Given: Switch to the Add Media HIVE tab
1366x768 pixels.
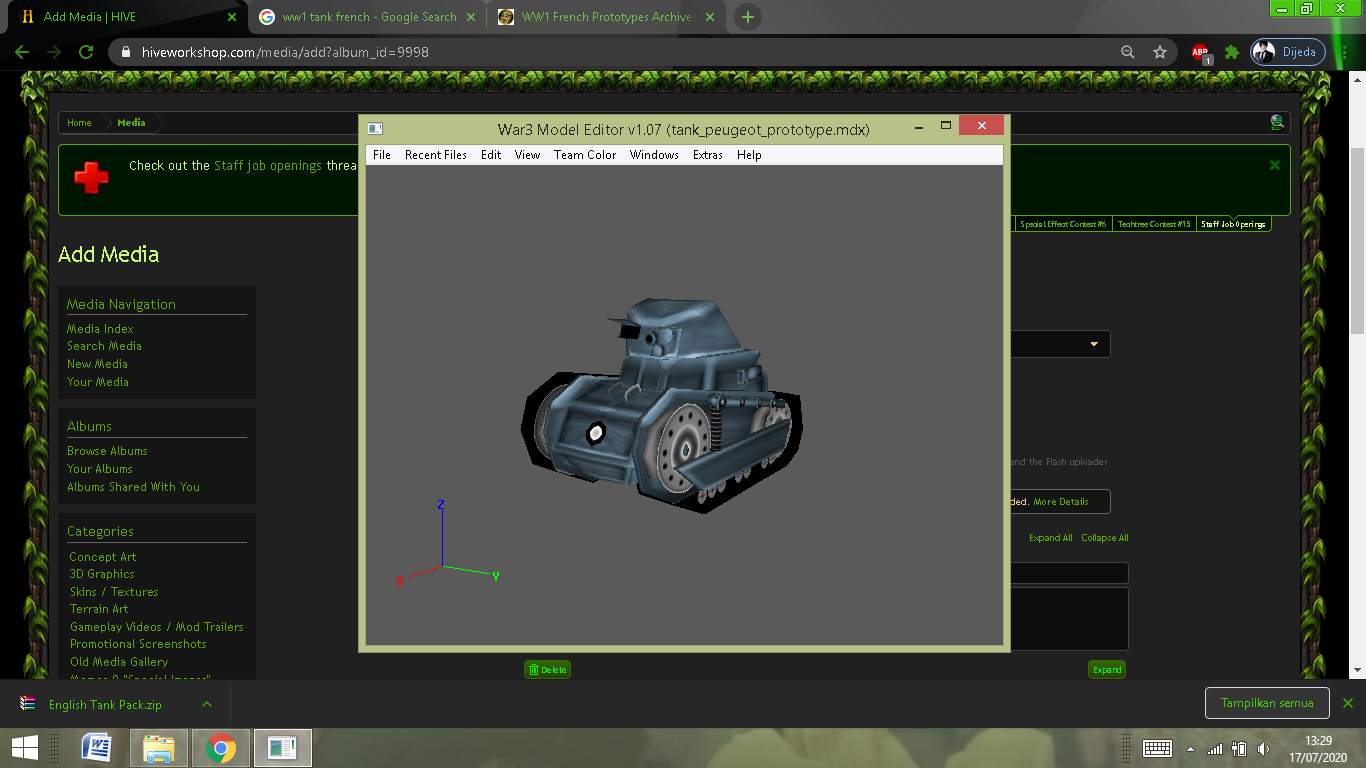Looking at the screenshot, I should pos(127,17).
